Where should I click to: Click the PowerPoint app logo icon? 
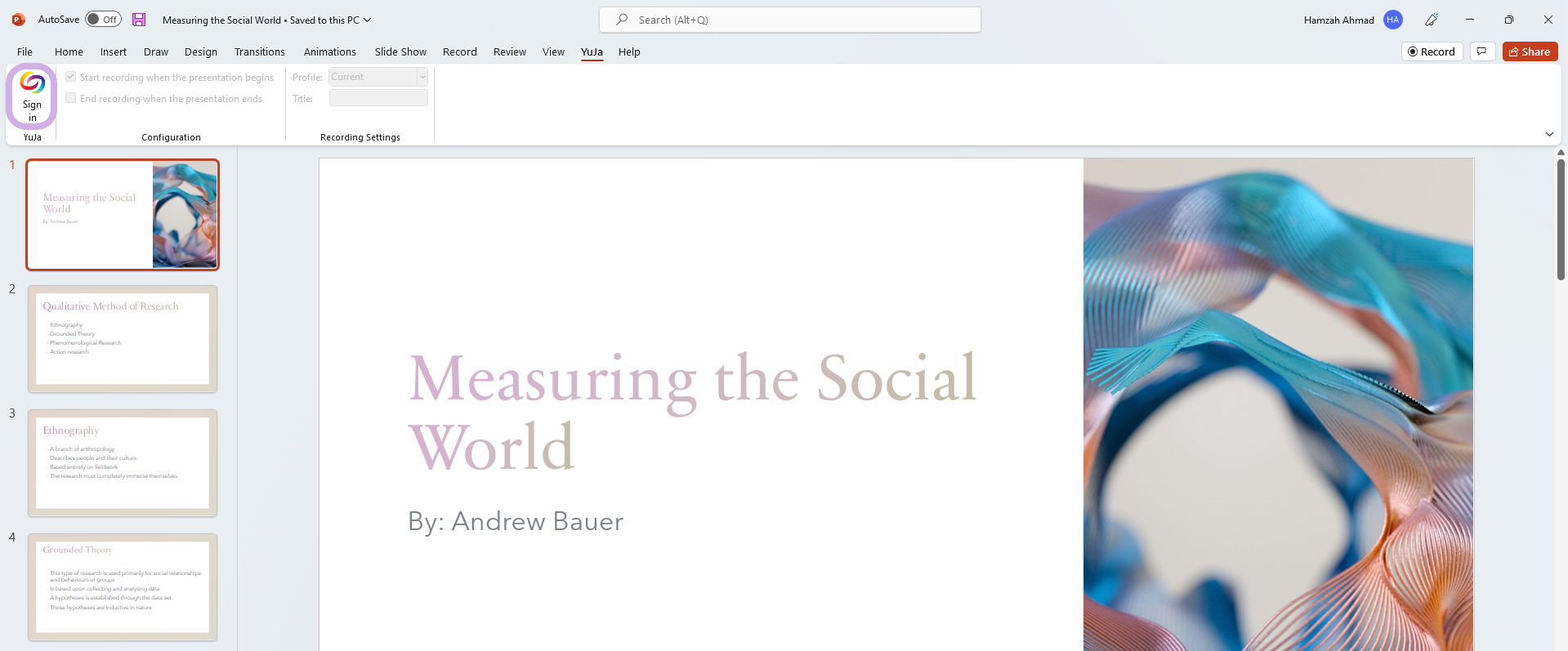[x=18, y=20]
